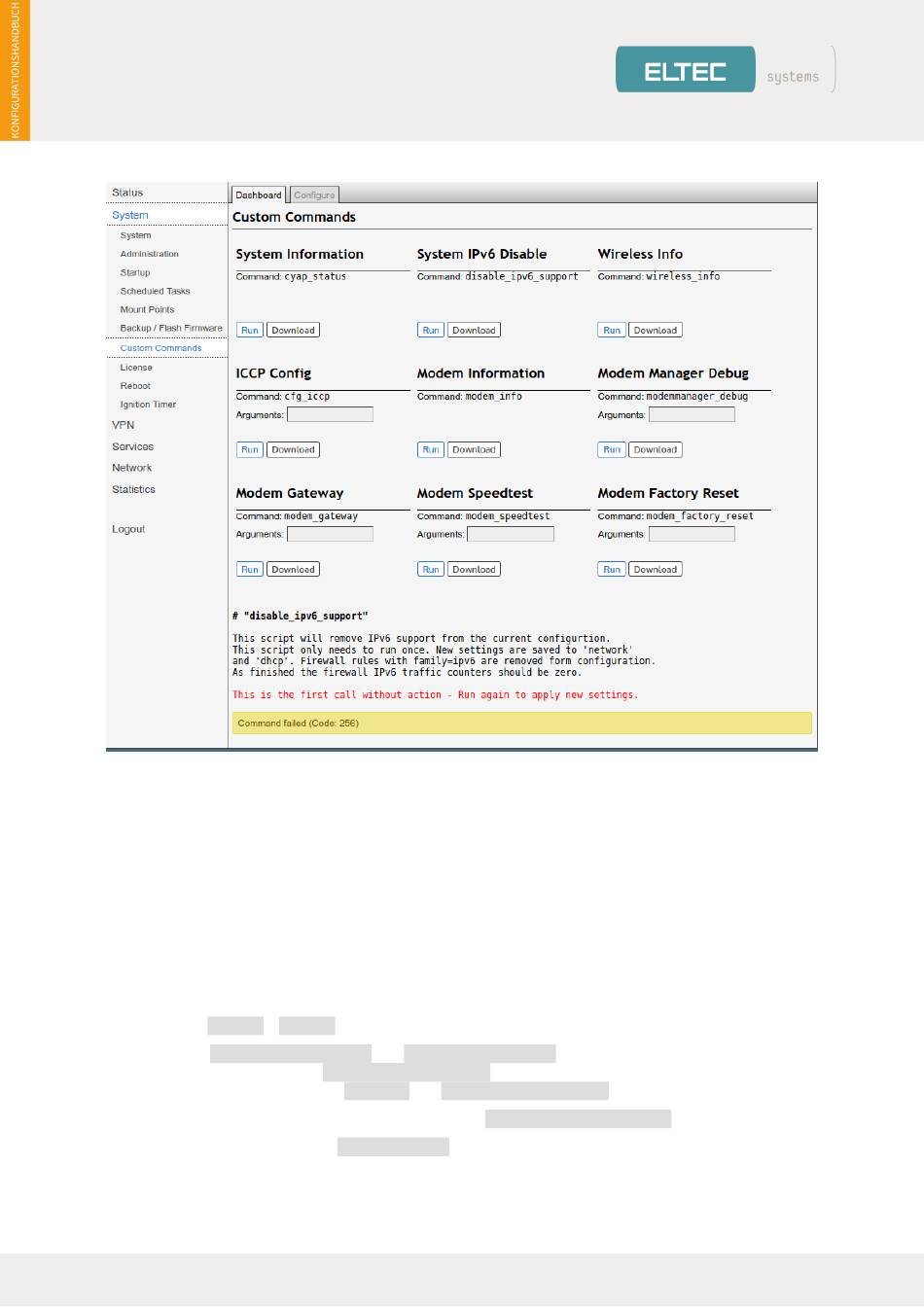Download Modem Factory Reset output
Screen dimensions: 924x1307
(x=655, y=569)
